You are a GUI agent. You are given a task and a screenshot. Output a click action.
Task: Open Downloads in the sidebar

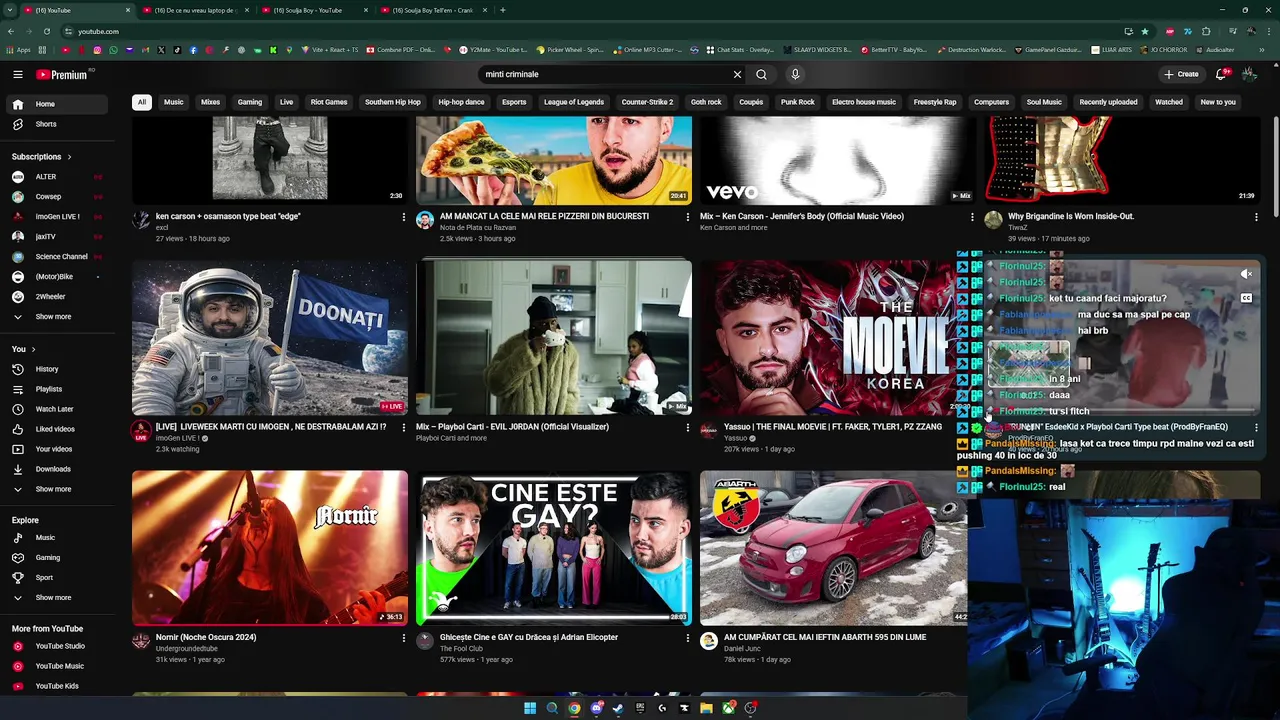click(x=58, y=469)
